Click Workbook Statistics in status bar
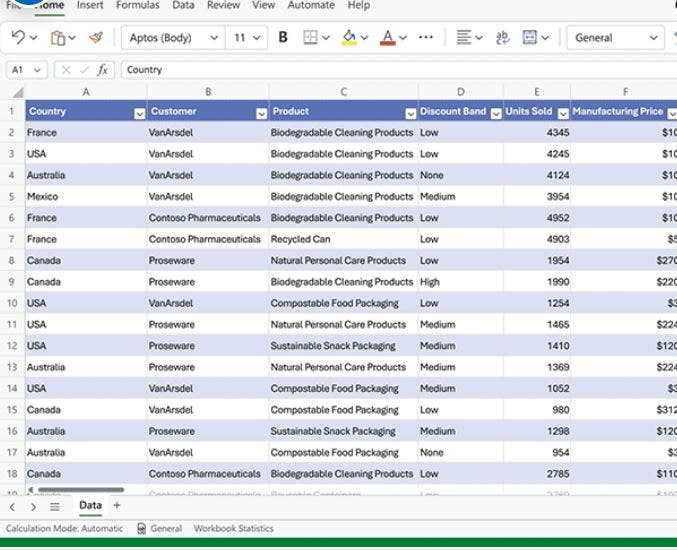The image size is (677, 550). click(x=233, y=529)
